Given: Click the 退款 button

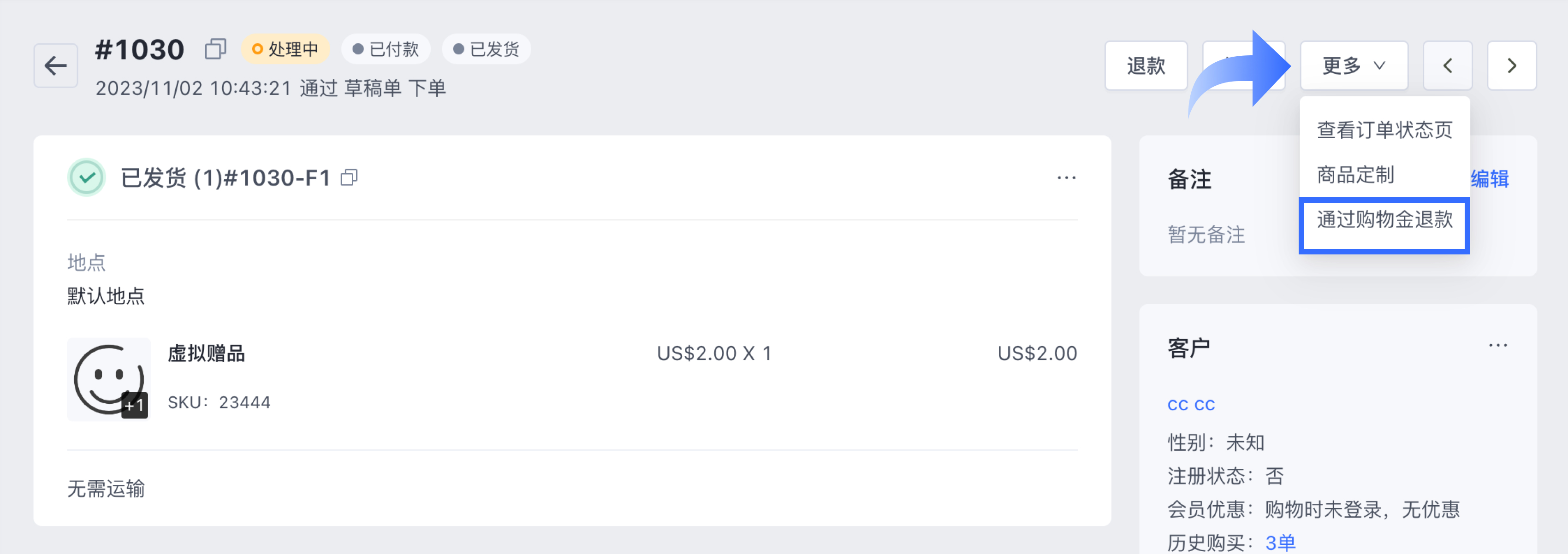Looking at the screenshot, I should (x=1146, y=65).
